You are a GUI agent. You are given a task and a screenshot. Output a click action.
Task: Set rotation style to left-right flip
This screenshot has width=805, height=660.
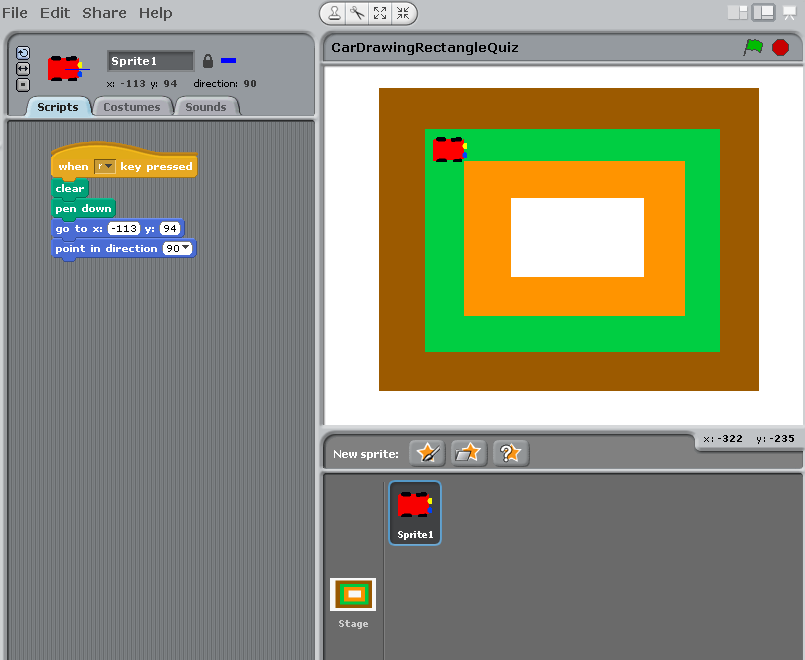click(23, 69)
